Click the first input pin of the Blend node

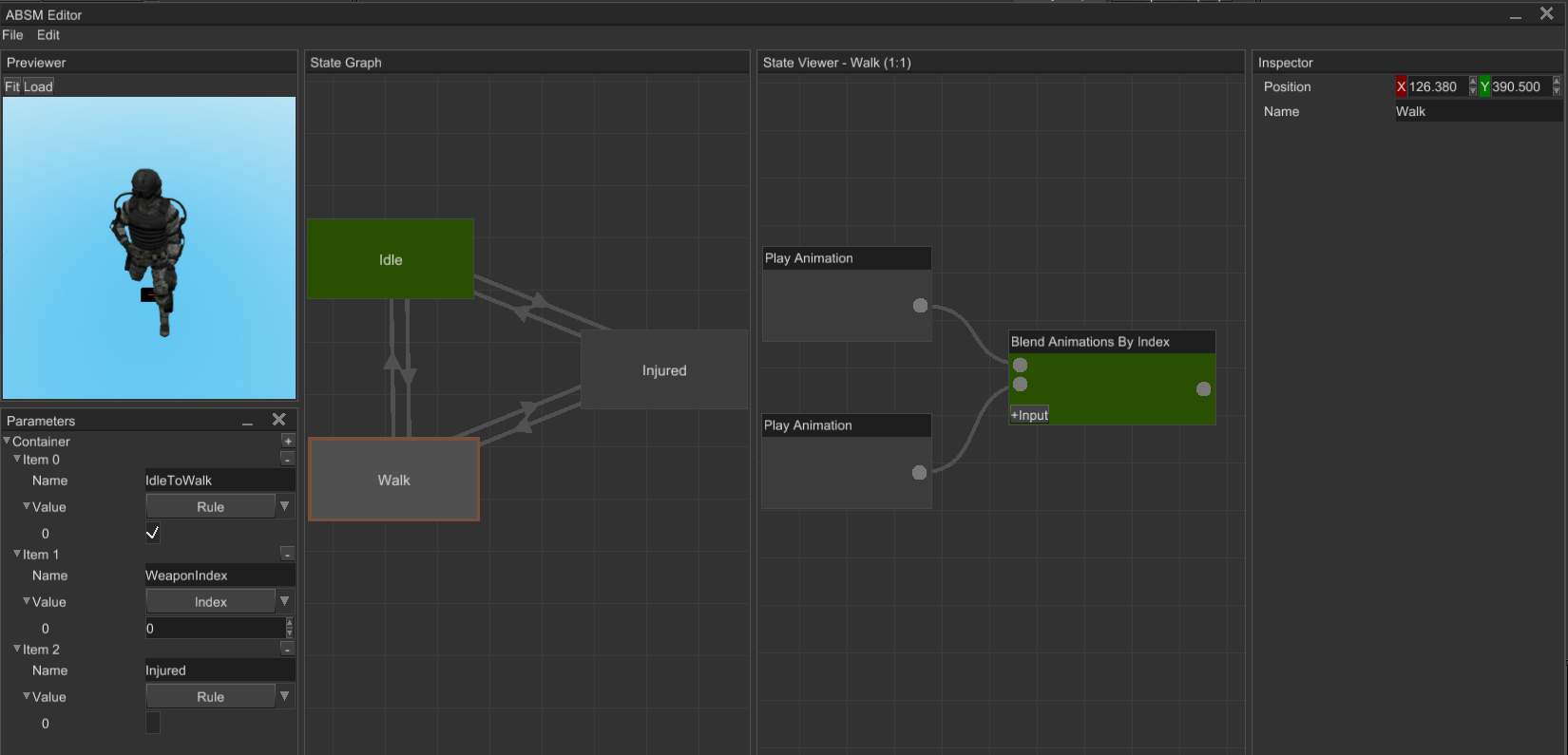point(1020,366)
